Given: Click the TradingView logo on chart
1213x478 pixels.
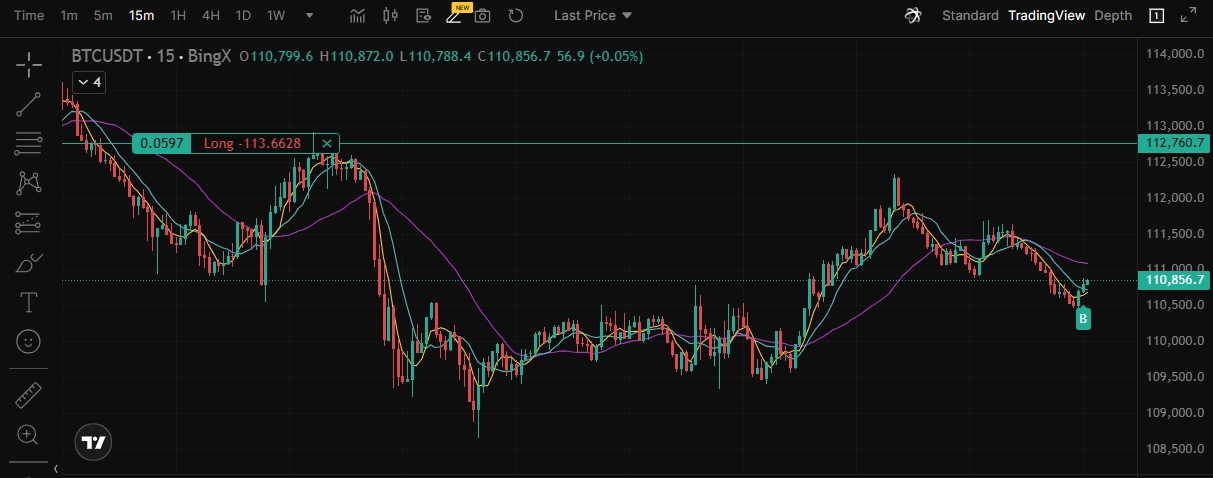Looking at the screenshot, I should pyautogui.click(x=94, y=441).
